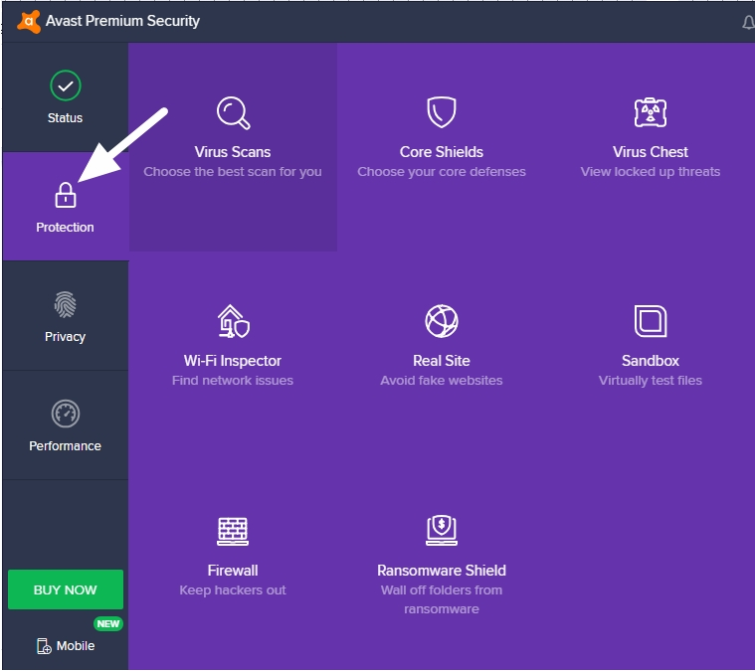Launch the Sandbox square icon

(650, 321)
